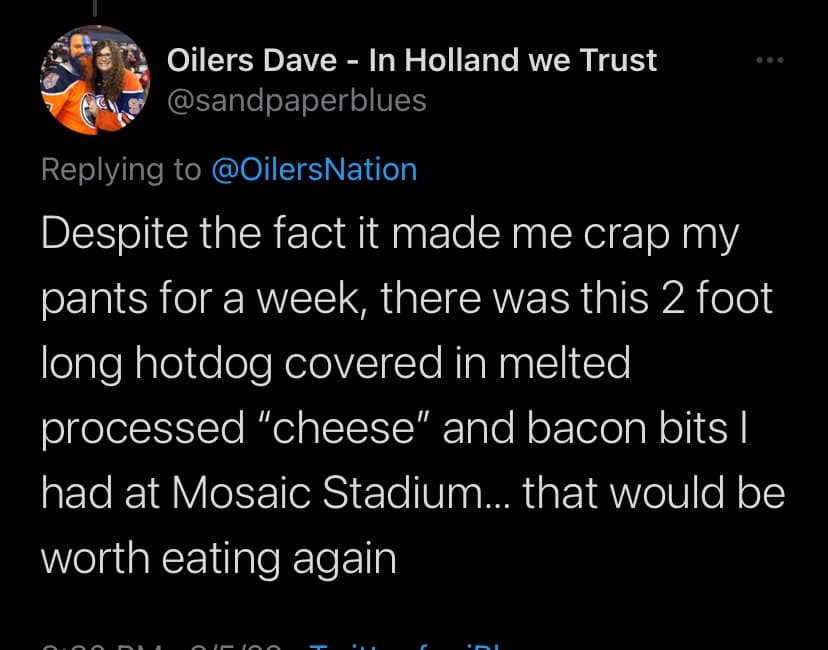Open the tweet's more options ellipsis icon

point(769,61)
